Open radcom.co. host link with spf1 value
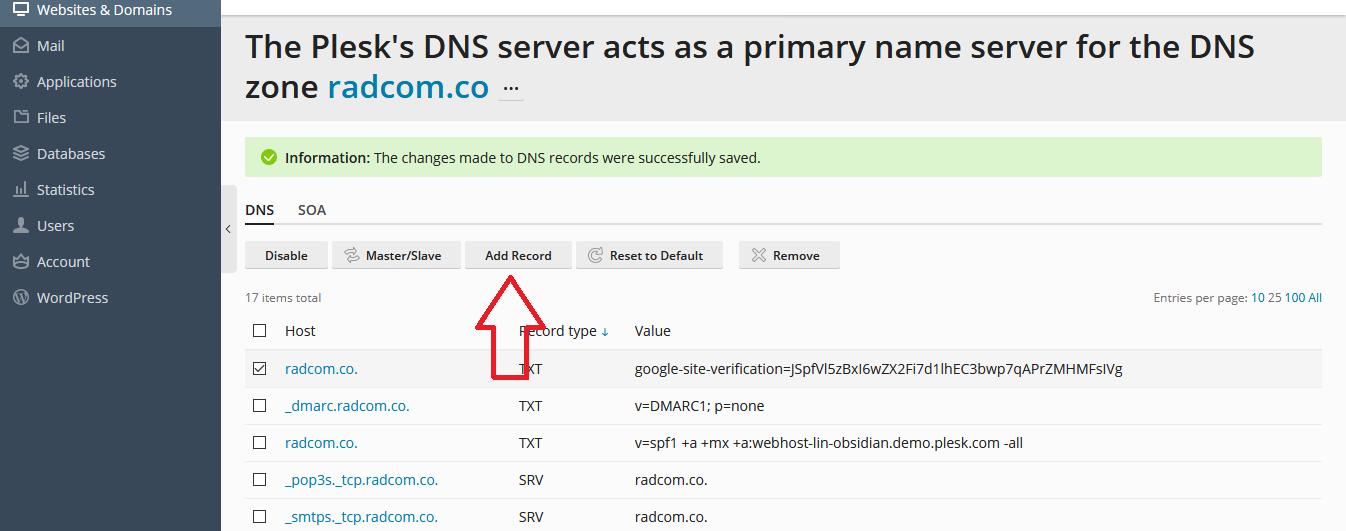This screenshot has height=531, width=1346. [x=321, y=443]
